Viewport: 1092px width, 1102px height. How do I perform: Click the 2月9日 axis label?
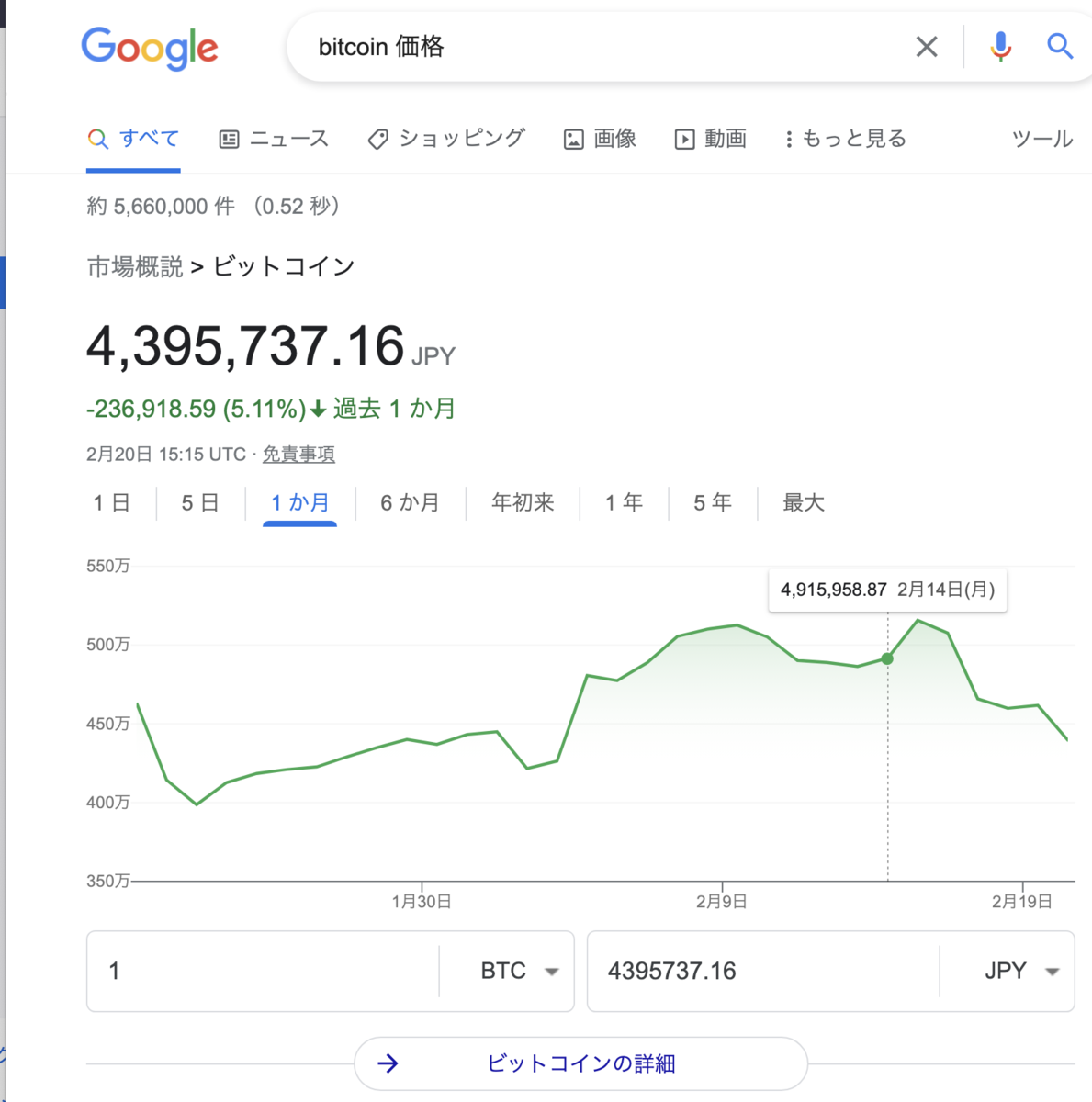[722, 902]
